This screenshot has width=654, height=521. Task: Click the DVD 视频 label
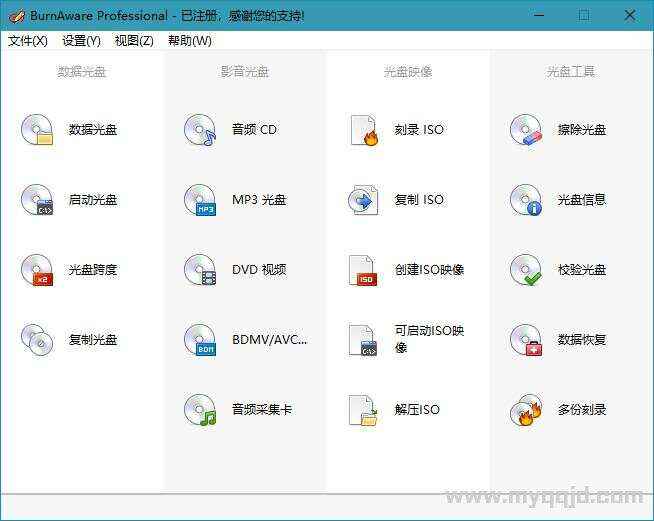[x=259, y=270]
